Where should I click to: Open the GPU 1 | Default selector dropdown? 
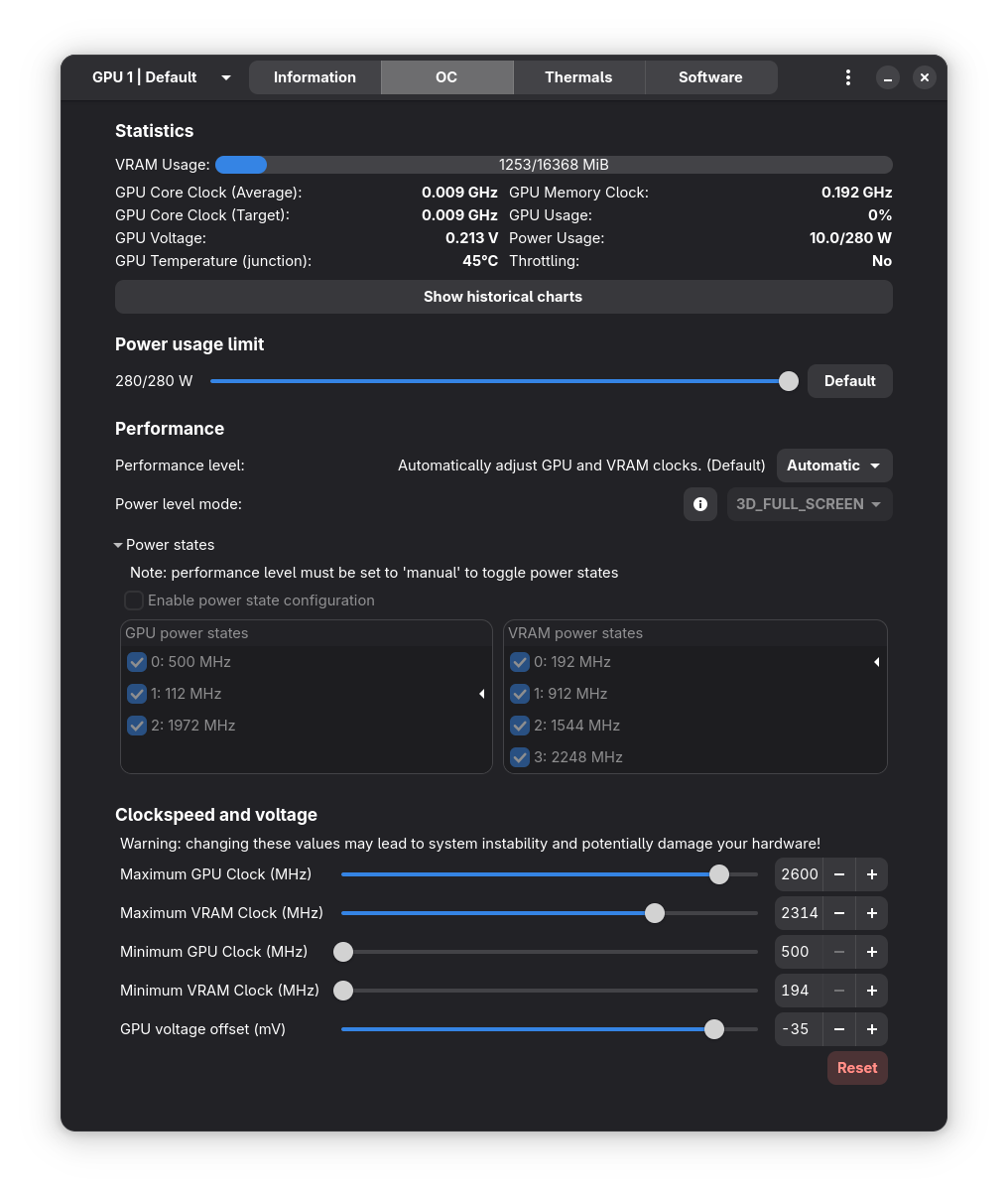pyautogui.click(x=161, y=77)
